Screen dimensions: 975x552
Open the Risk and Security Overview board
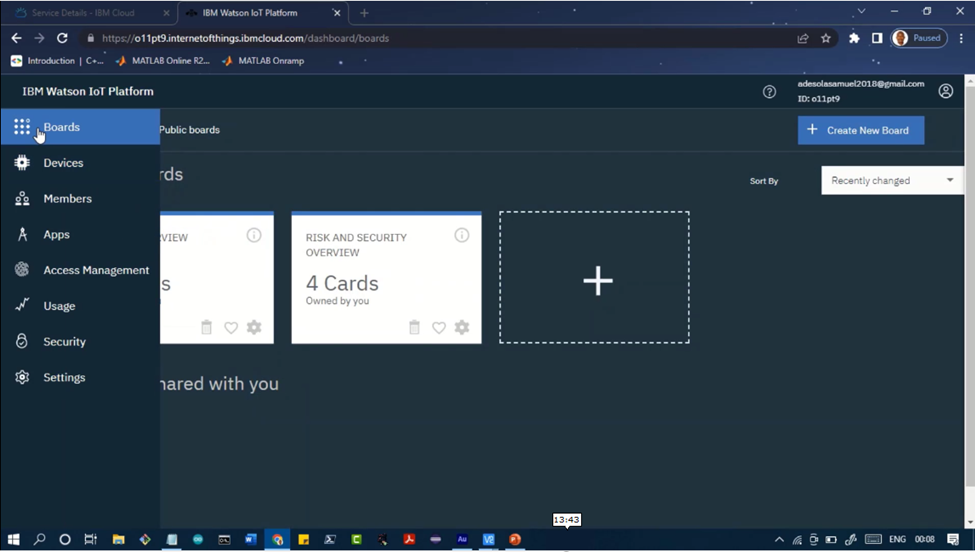(x=386, y=277)
